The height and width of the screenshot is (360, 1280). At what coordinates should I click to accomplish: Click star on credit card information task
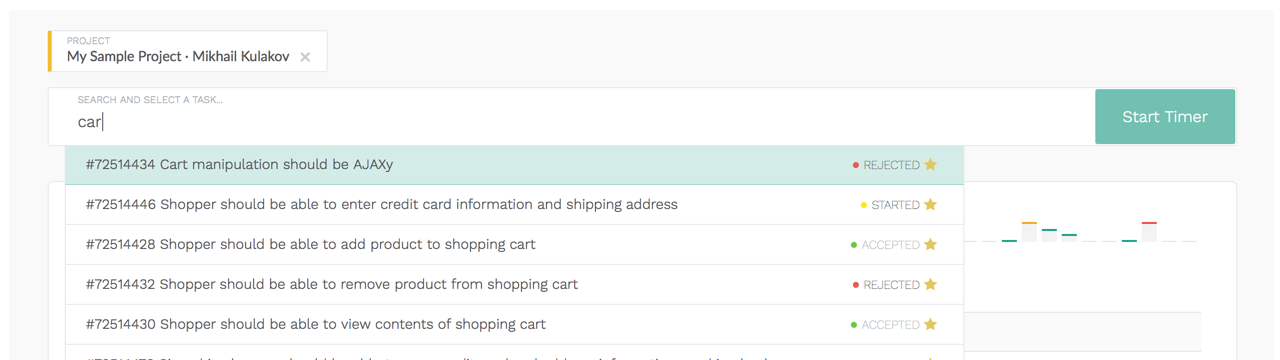(x=930, y=205)
